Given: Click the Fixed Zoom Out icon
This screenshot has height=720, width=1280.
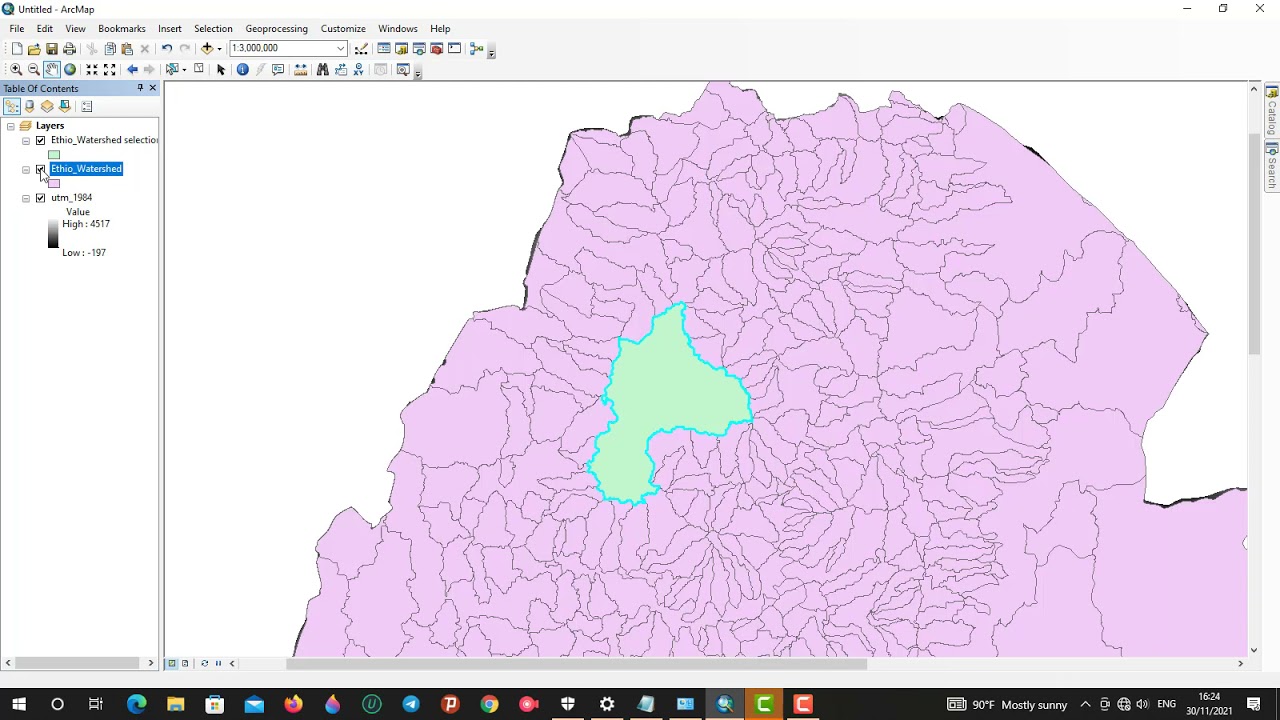Looking at the screenshot, I should pyautogui.click(x=110, y=69).
